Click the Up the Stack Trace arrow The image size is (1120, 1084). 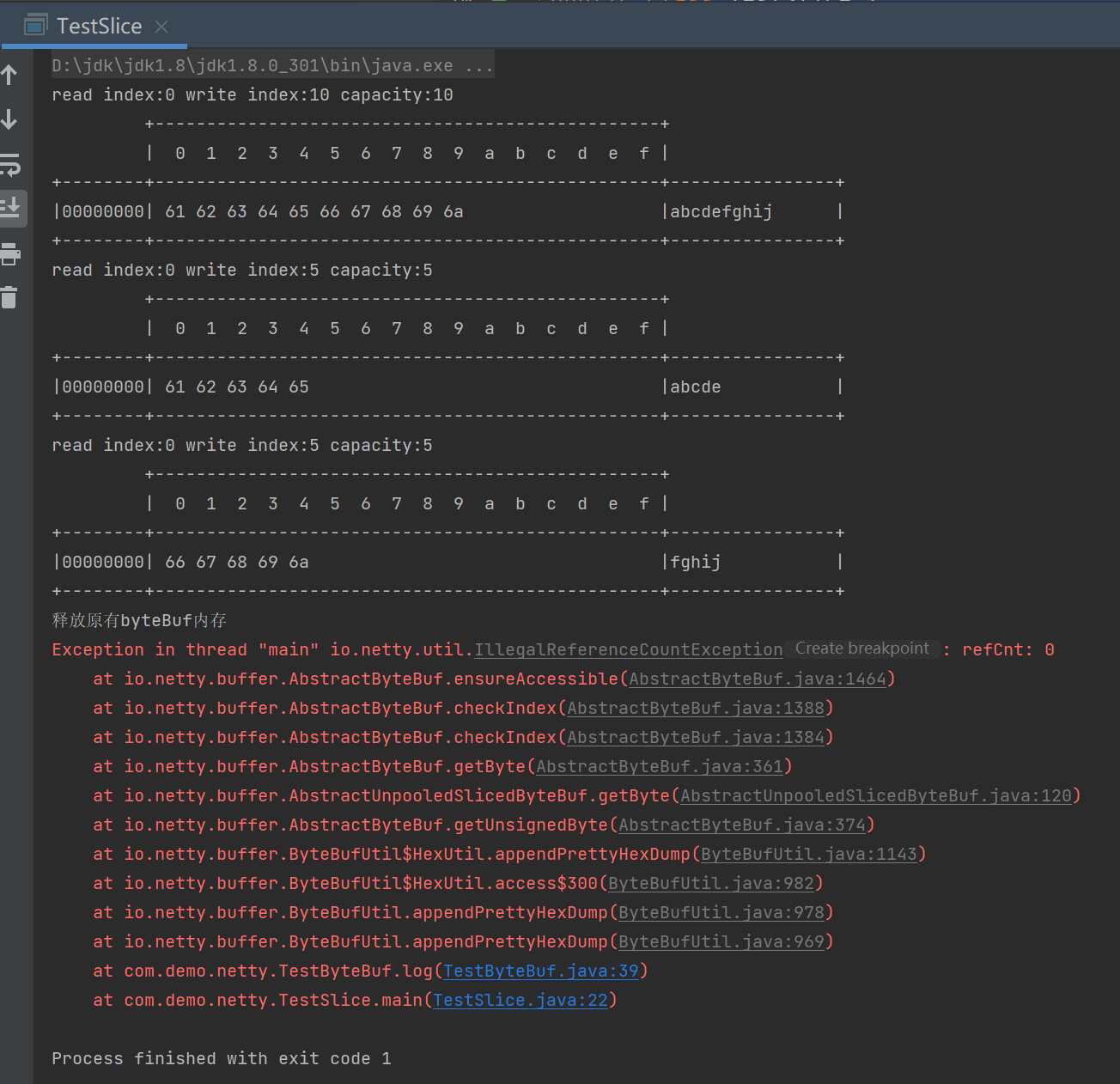point(10,76)
